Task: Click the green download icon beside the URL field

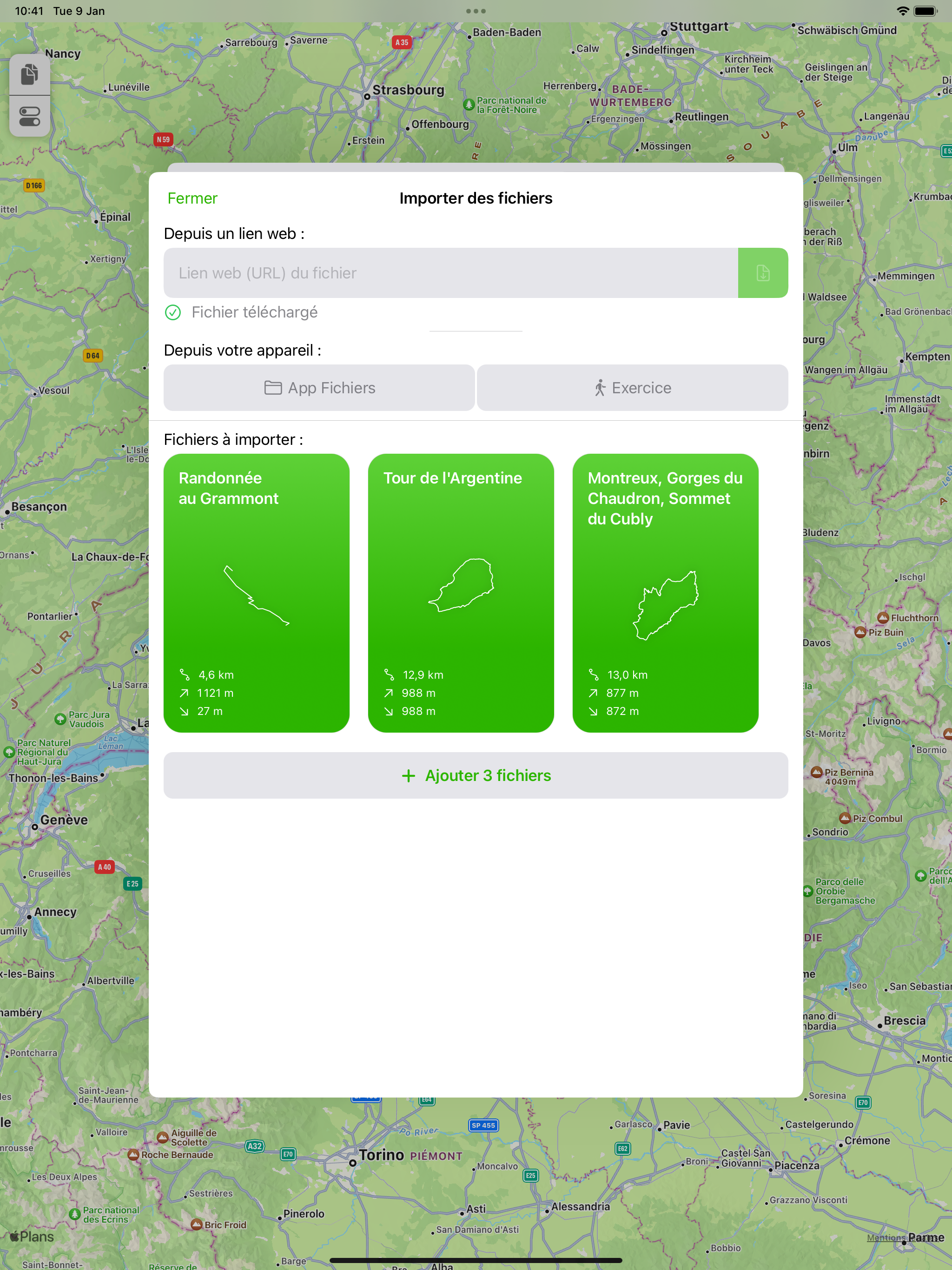Action: 762,273
